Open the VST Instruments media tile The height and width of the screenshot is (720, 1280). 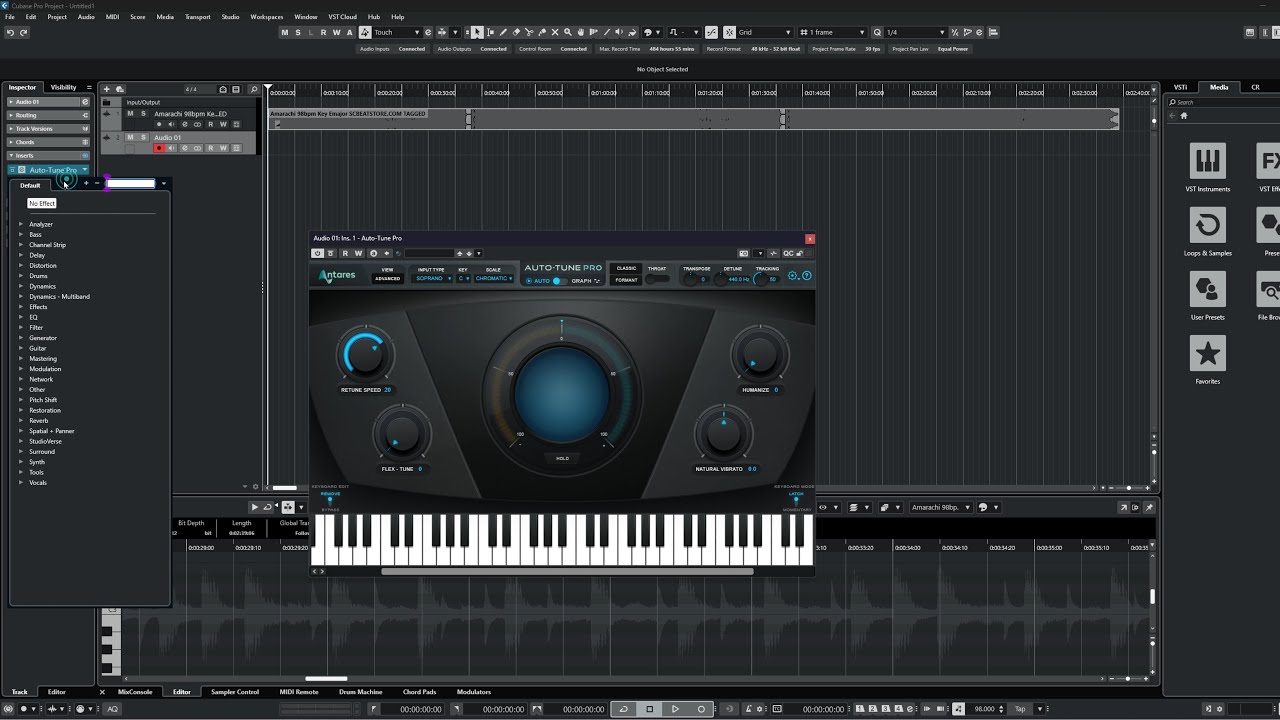1207,161
